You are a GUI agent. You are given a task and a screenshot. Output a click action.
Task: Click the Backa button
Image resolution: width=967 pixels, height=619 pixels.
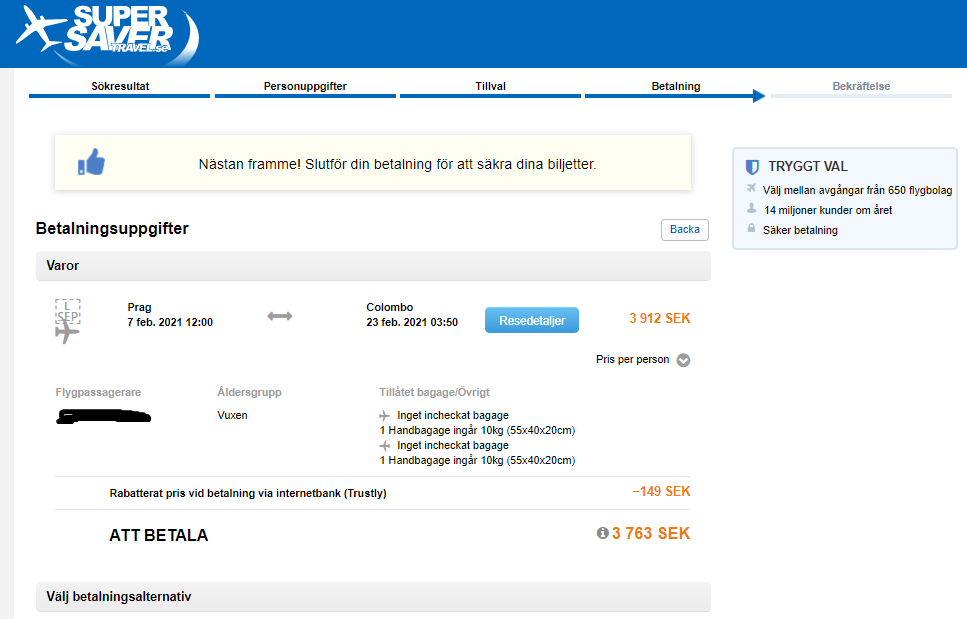point(685,229)
